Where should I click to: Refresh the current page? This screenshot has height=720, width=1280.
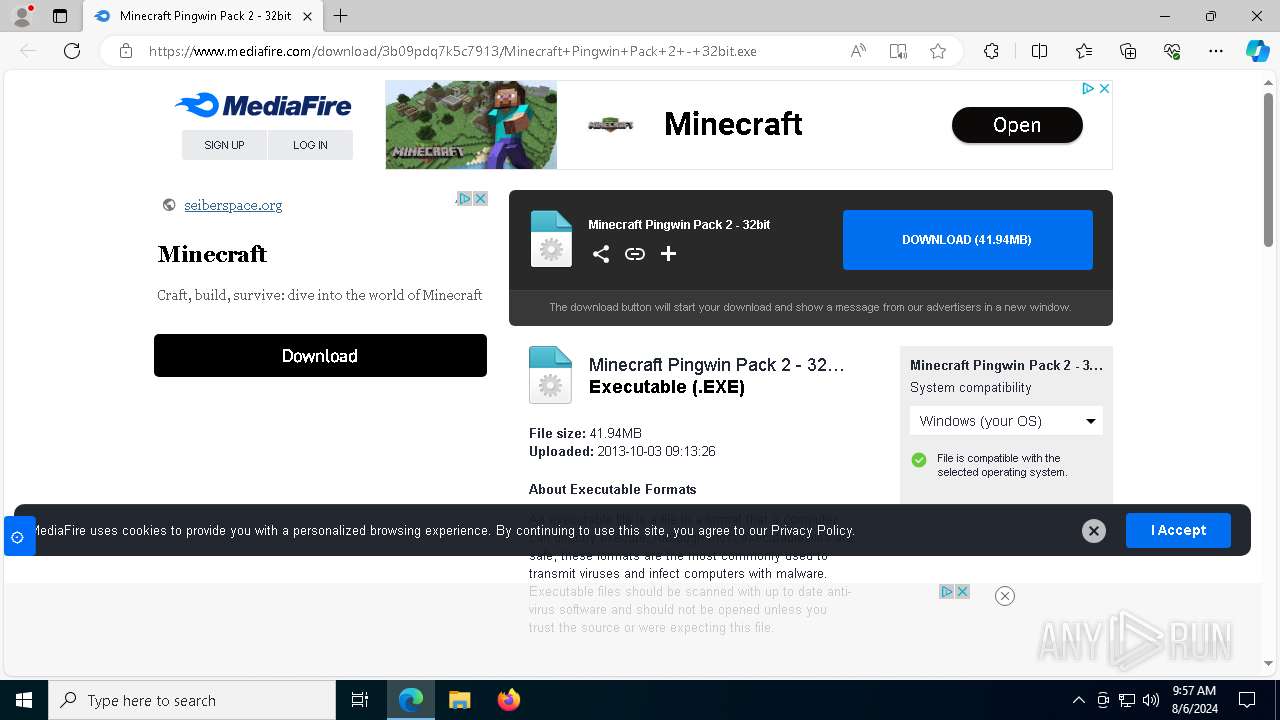[x=72, y=51]
